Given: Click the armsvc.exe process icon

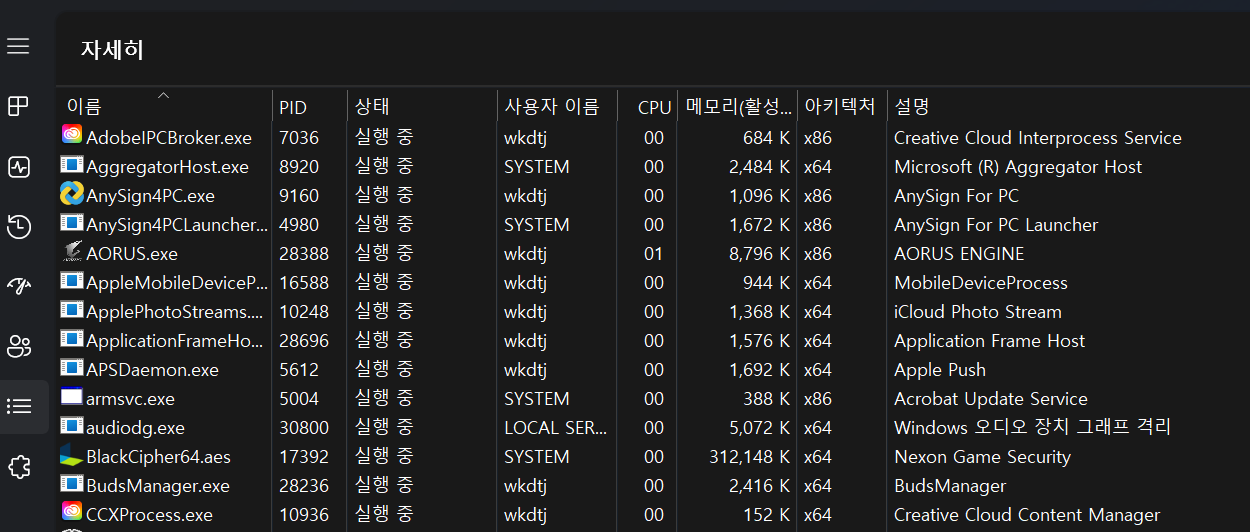Looking at the screenshot, I should (x=72, y=396).
